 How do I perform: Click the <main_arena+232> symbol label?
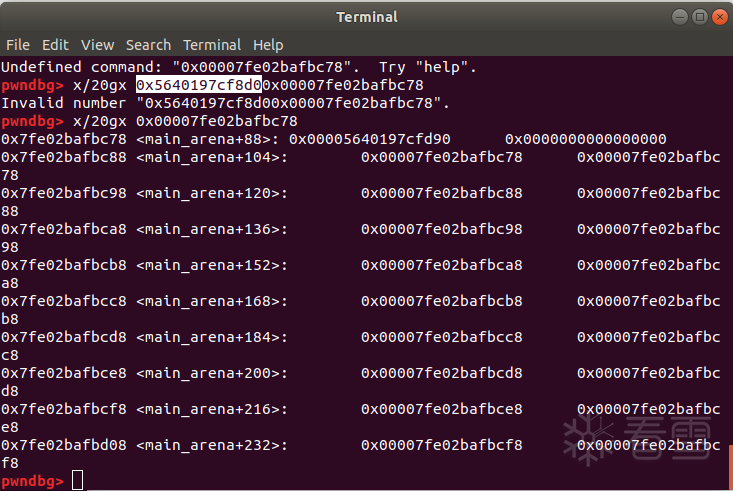[x=212, y=445]
